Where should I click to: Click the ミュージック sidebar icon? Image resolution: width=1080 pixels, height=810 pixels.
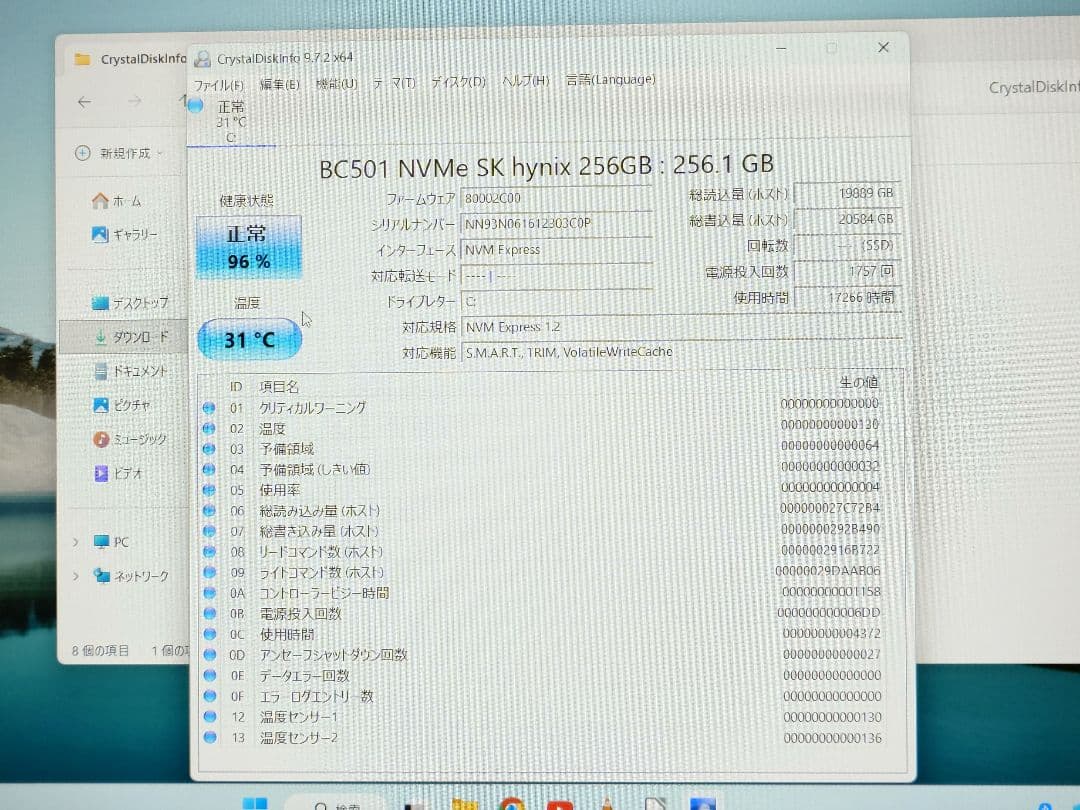point(98,438)
